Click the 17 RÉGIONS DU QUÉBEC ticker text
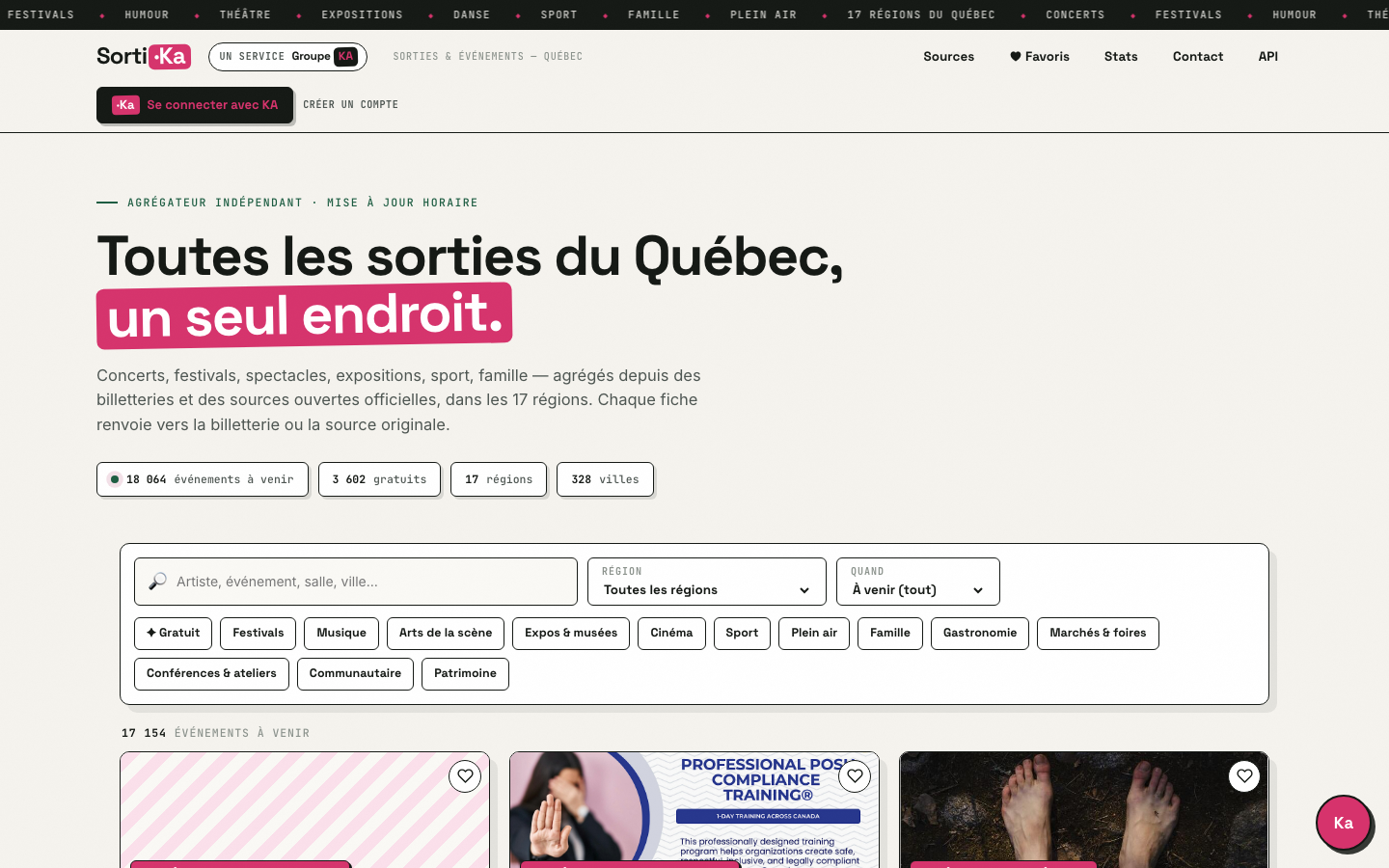This screenshot has height=868, width=1389. (921, 15)
